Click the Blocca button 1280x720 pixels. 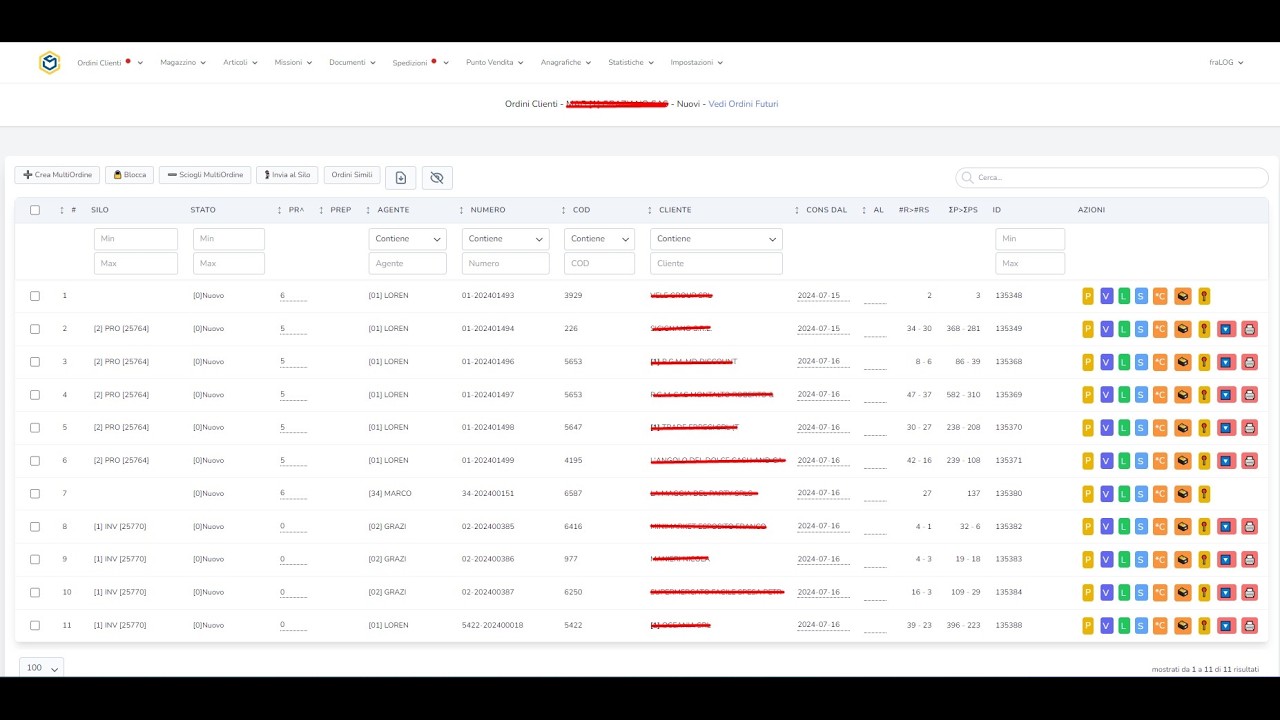pos(129,175)
